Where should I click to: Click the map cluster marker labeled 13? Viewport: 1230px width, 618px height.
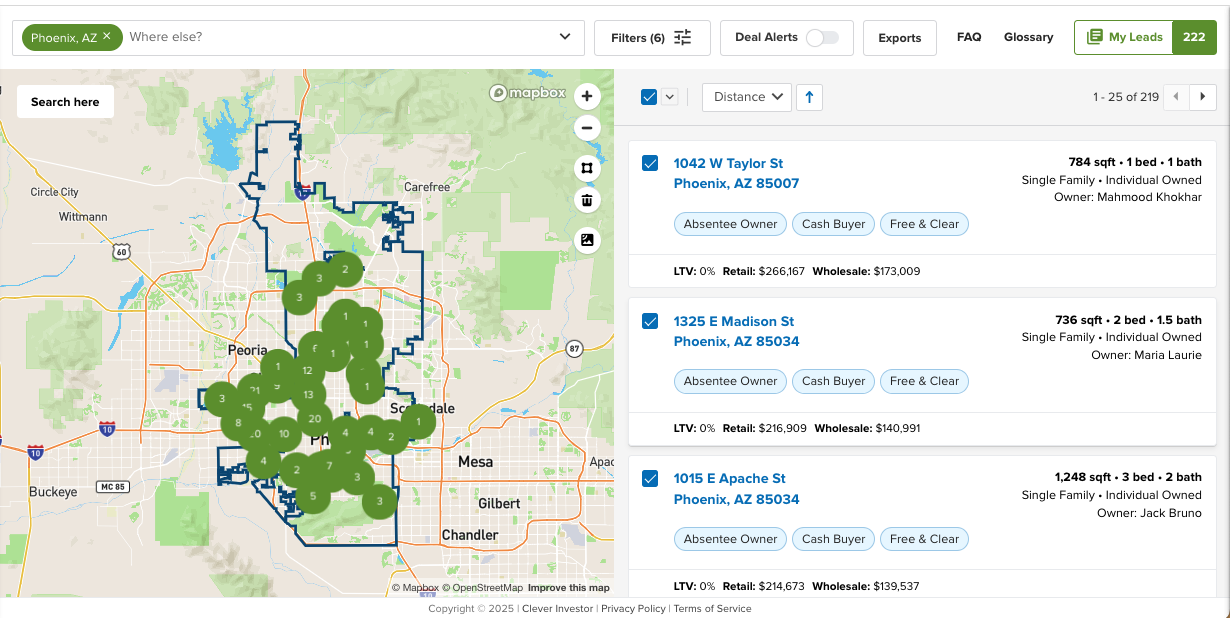click(x=308, y=395)
